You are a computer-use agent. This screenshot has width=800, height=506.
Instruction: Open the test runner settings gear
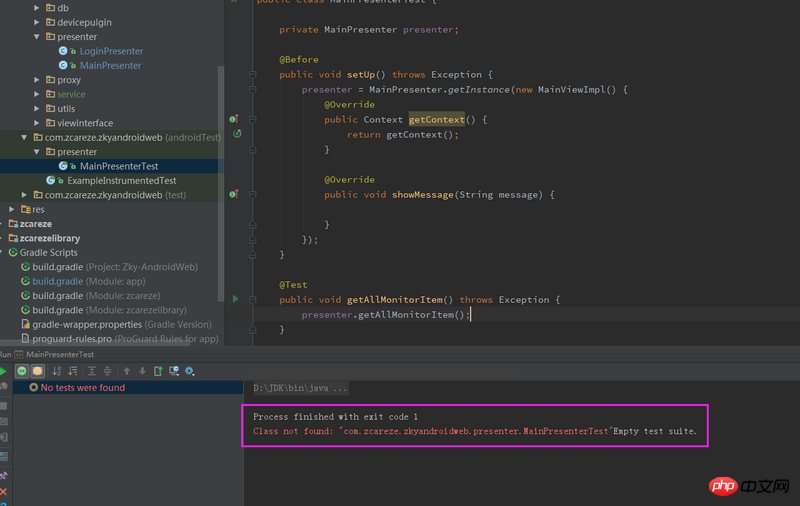(x=190, y=371)
